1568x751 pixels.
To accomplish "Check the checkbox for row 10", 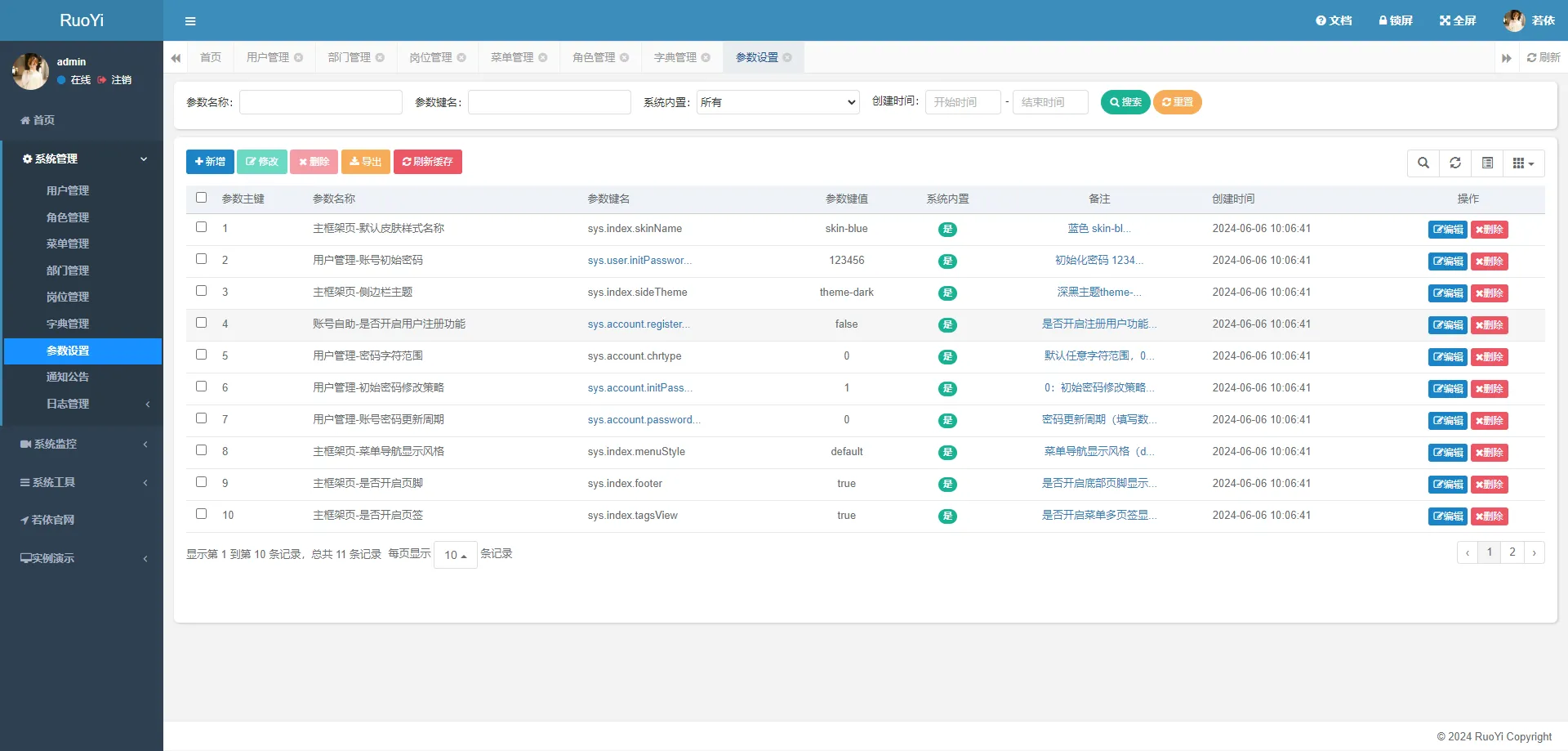I will point(202,514).
